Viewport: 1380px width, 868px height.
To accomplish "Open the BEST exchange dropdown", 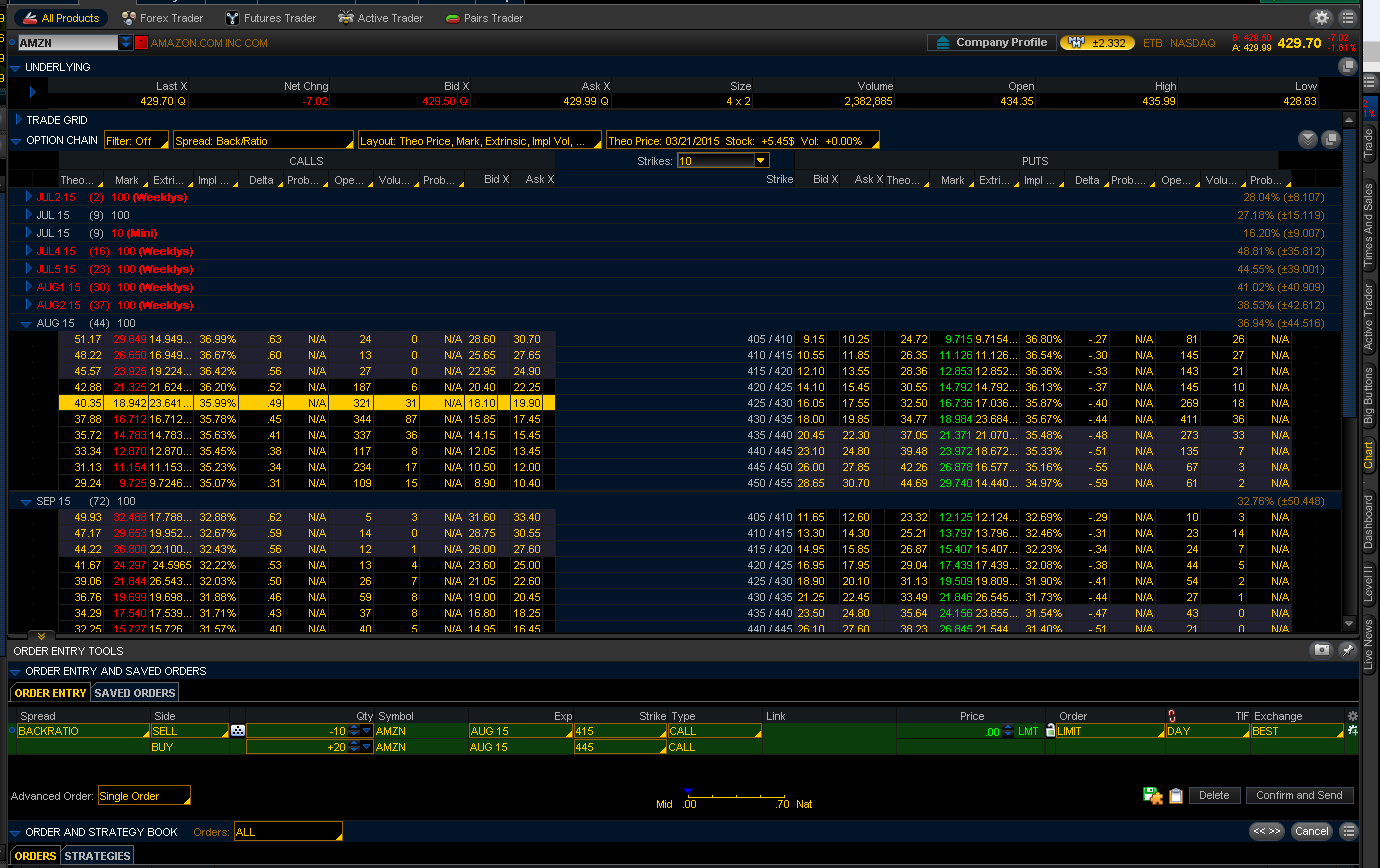I will pyautogui.click(x=1298, y=731).
